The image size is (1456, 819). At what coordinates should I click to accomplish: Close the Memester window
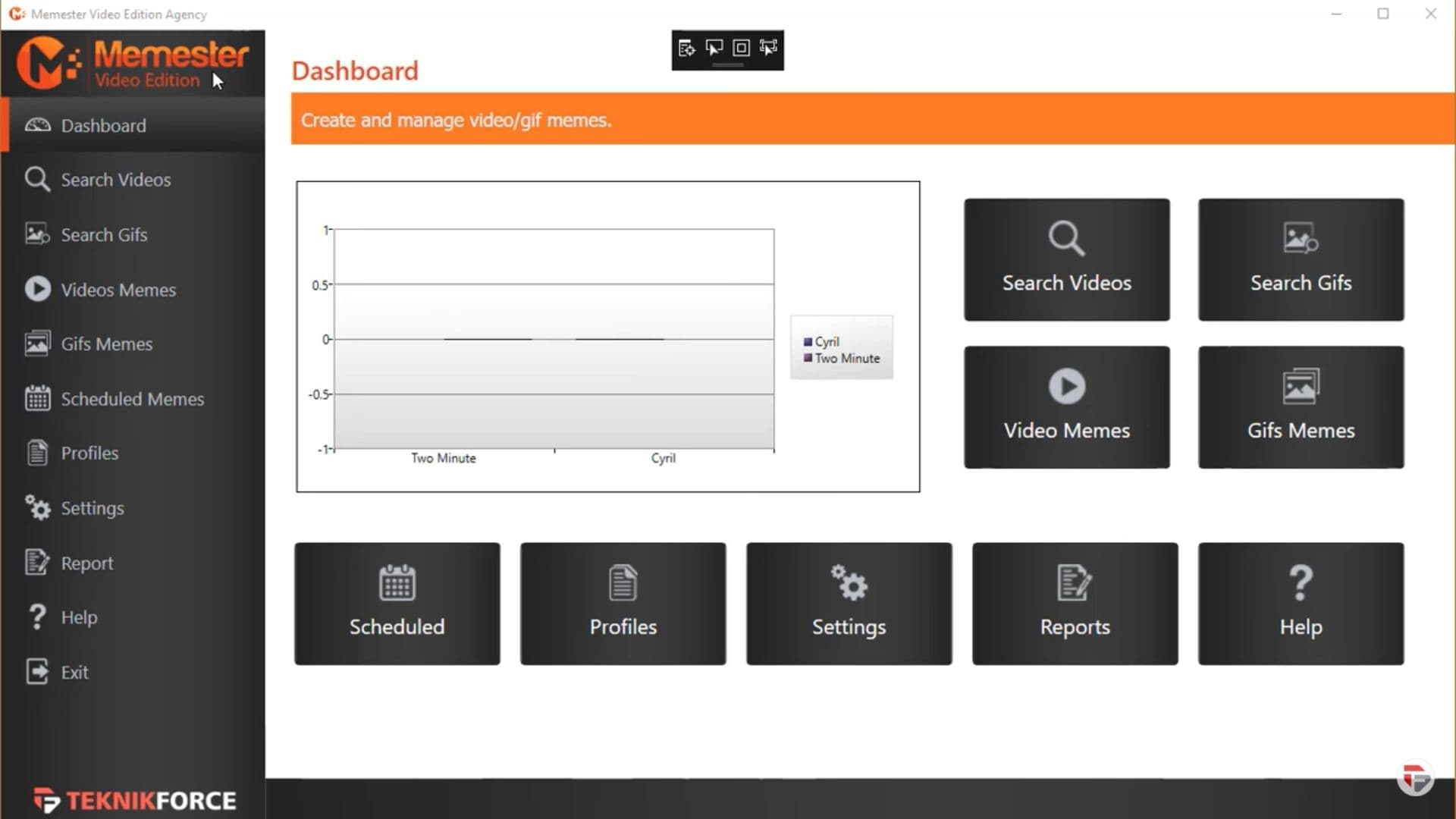[x=1430, y=14]
